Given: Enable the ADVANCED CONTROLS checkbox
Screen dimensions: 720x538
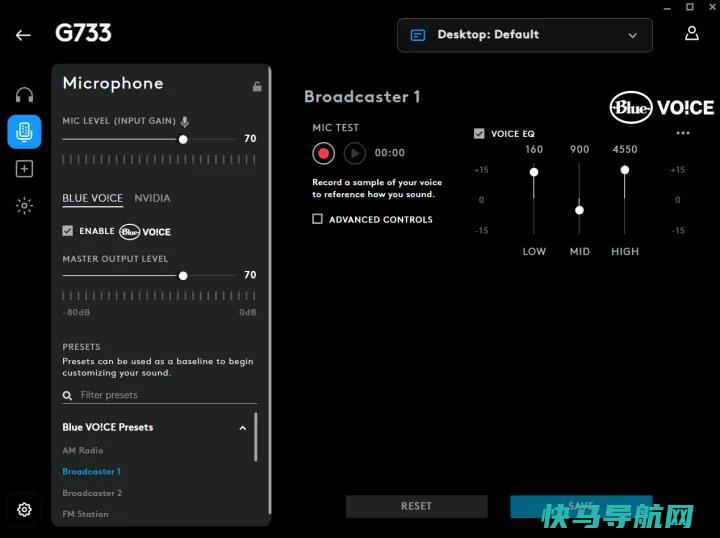Looking at the screenshot, I should pyautogui.click(x=317, y=219).
